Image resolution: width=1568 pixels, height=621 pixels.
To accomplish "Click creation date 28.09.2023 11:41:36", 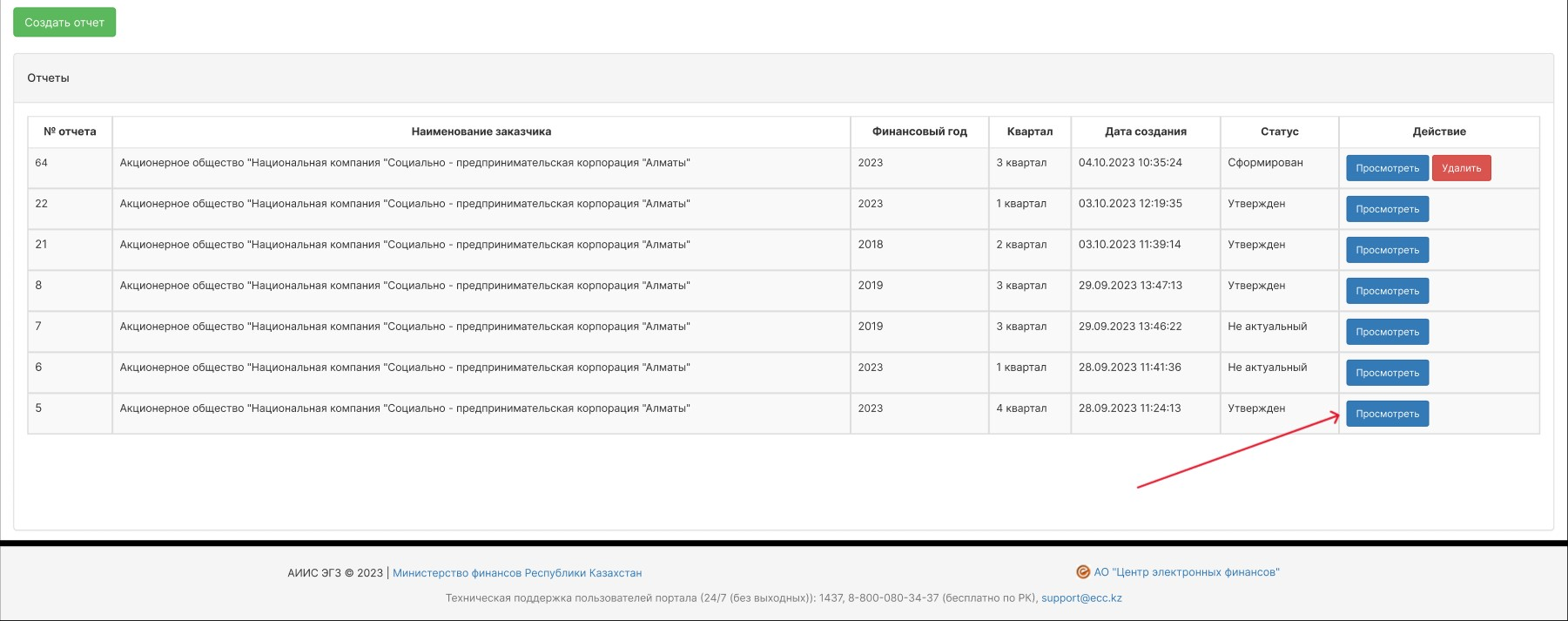I will click(x=1130, y=368).
